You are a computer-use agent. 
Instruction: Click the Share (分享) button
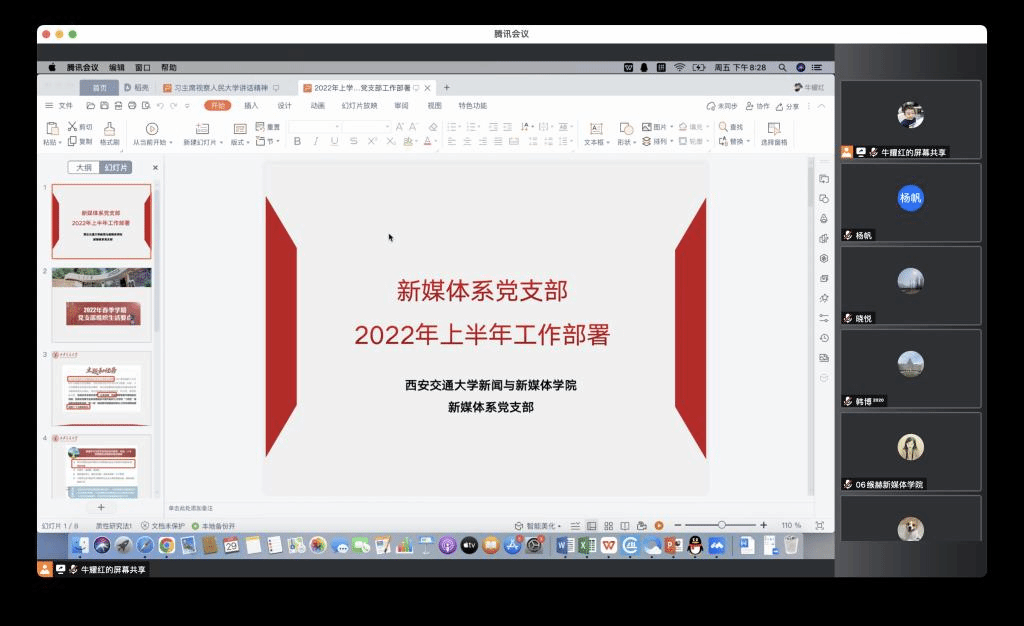coord(791,106)
